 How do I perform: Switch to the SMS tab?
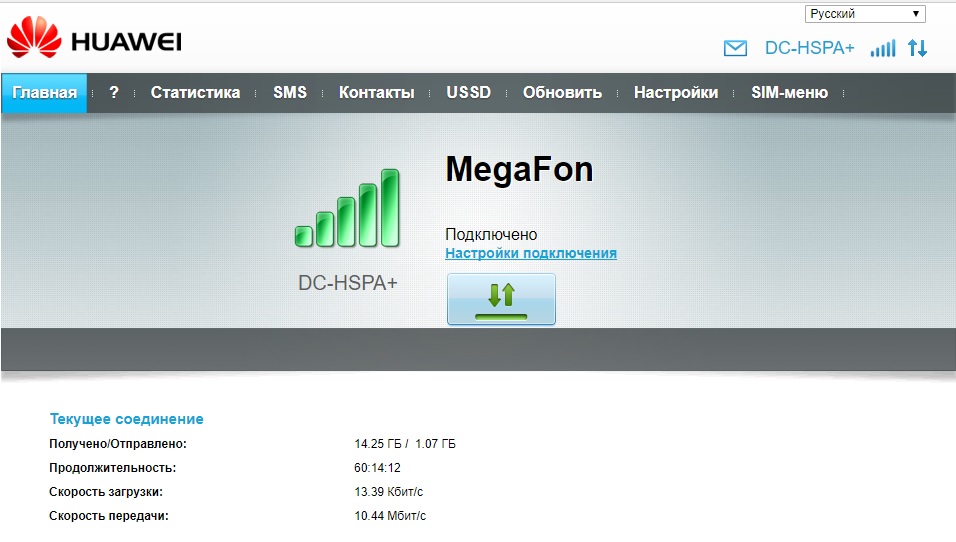[290, 93]
